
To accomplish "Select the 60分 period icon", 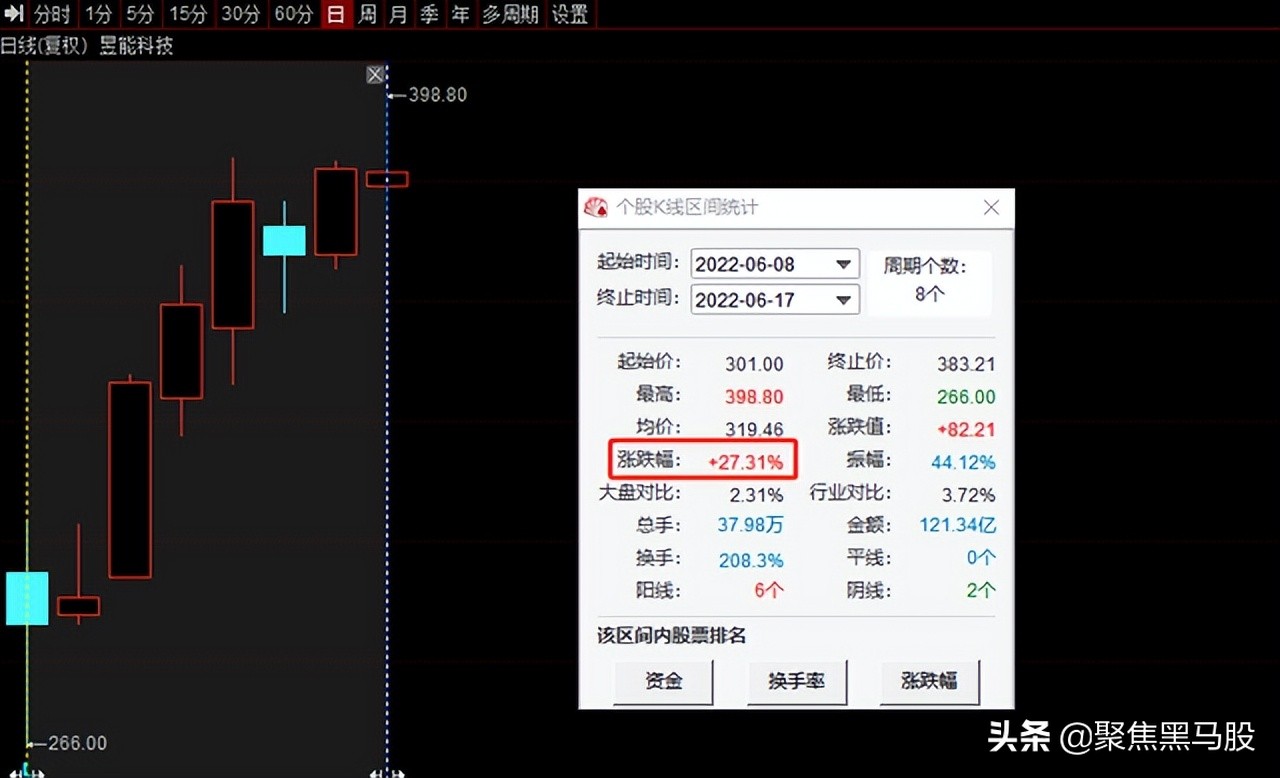I will click(x=293, y=14).
